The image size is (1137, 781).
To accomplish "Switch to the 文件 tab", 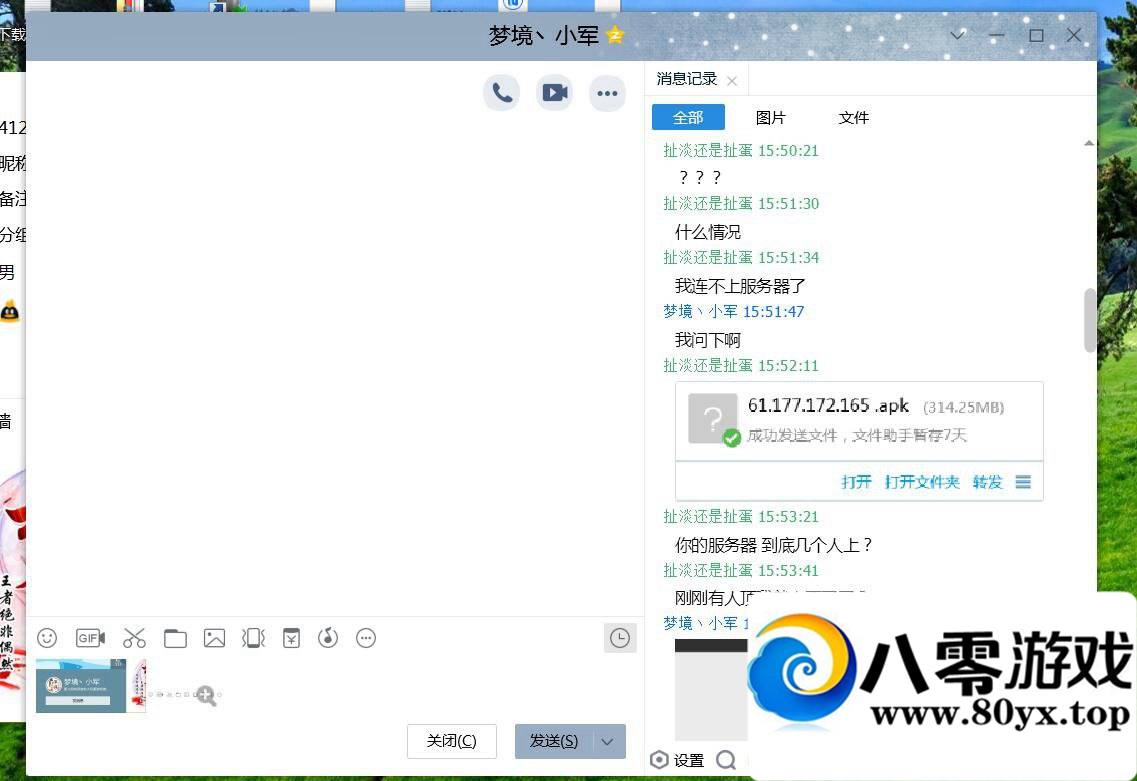I will pyautogui.click(x=853, y=117).
